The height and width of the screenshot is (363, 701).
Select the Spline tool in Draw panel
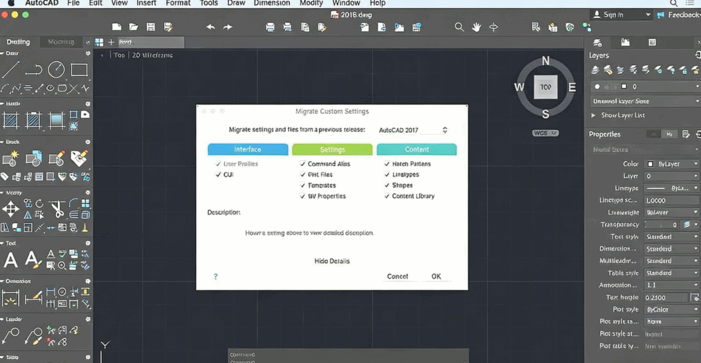coord(16,88)
